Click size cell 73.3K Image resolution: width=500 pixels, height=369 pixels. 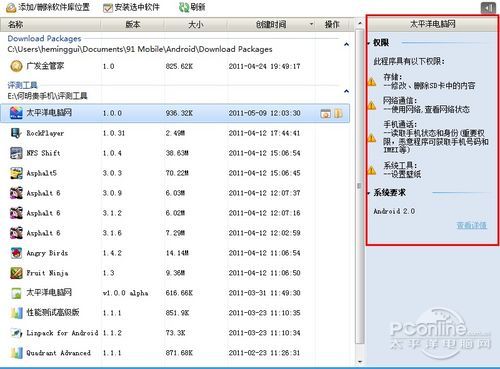[175, 333]
